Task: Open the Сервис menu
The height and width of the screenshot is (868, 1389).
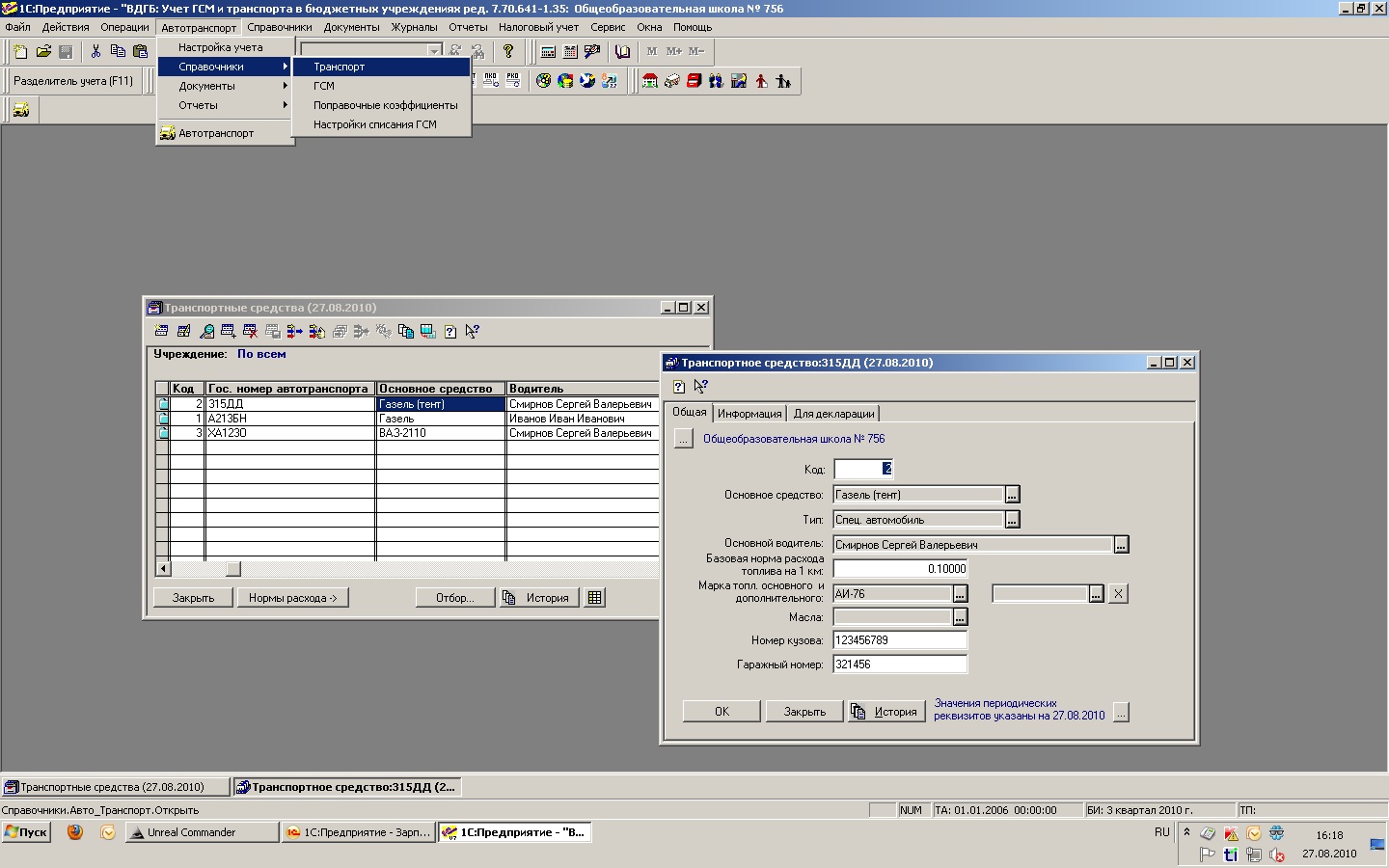Action: click(x=608, y=27)
